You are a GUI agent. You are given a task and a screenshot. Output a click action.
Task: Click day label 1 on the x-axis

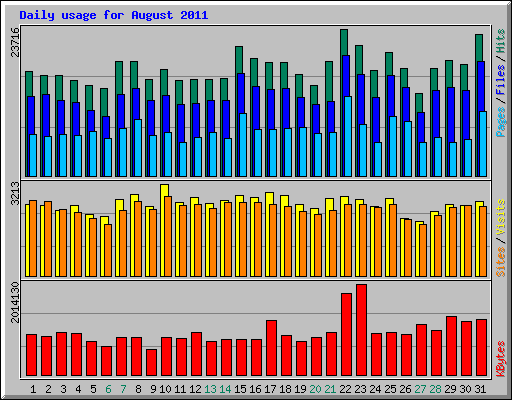pos(33,389)
